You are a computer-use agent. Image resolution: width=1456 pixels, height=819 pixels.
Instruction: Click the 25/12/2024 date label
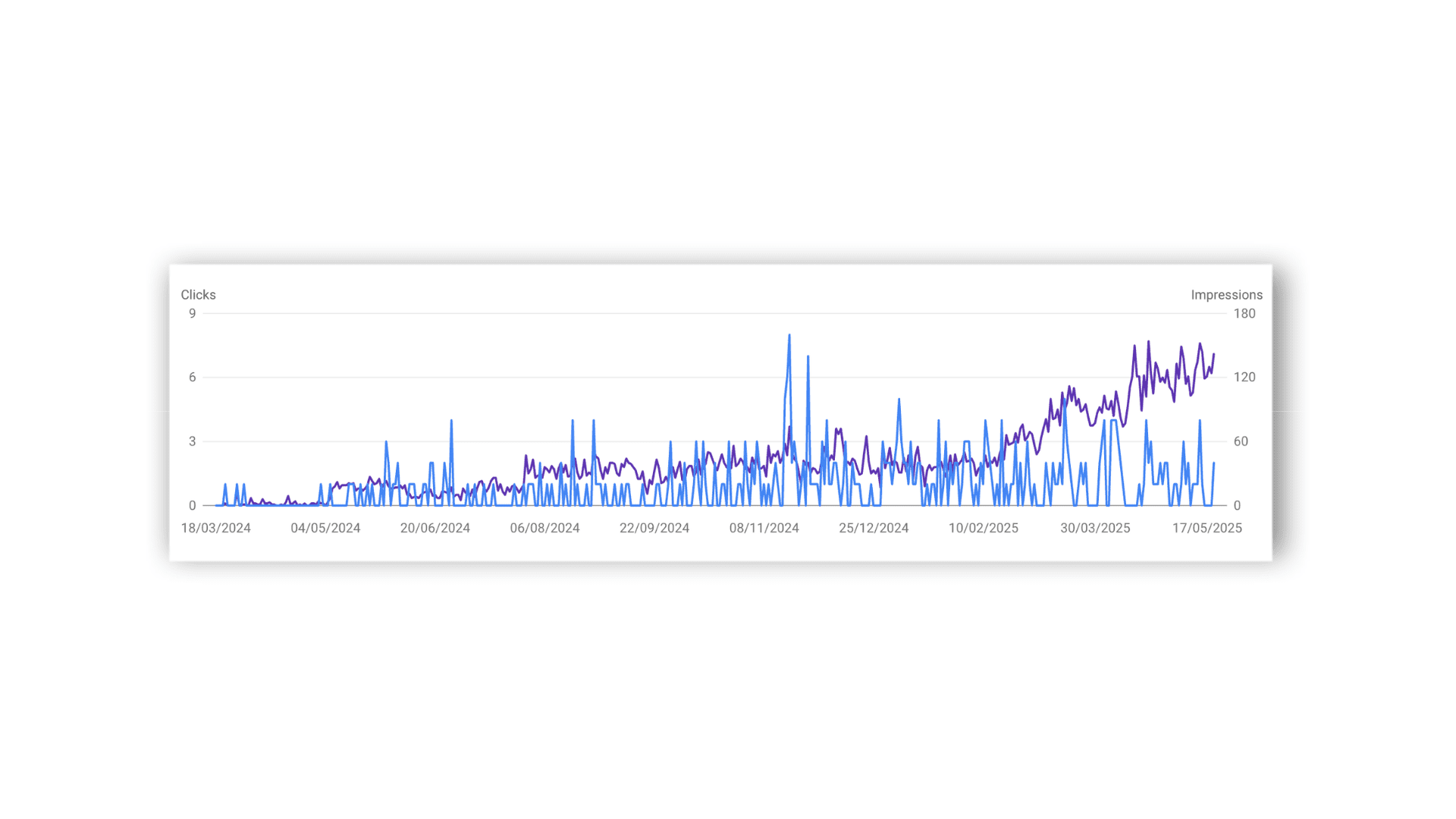click(874, 528)
